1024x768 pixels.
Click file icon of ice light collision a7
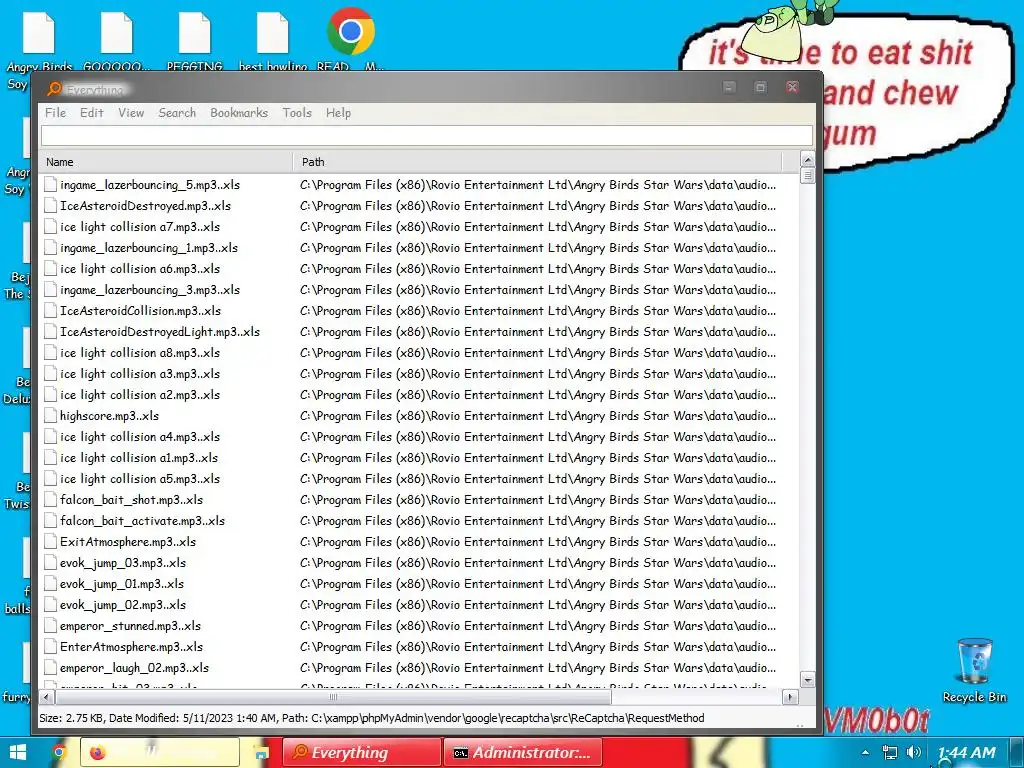[x=50, y=227]
